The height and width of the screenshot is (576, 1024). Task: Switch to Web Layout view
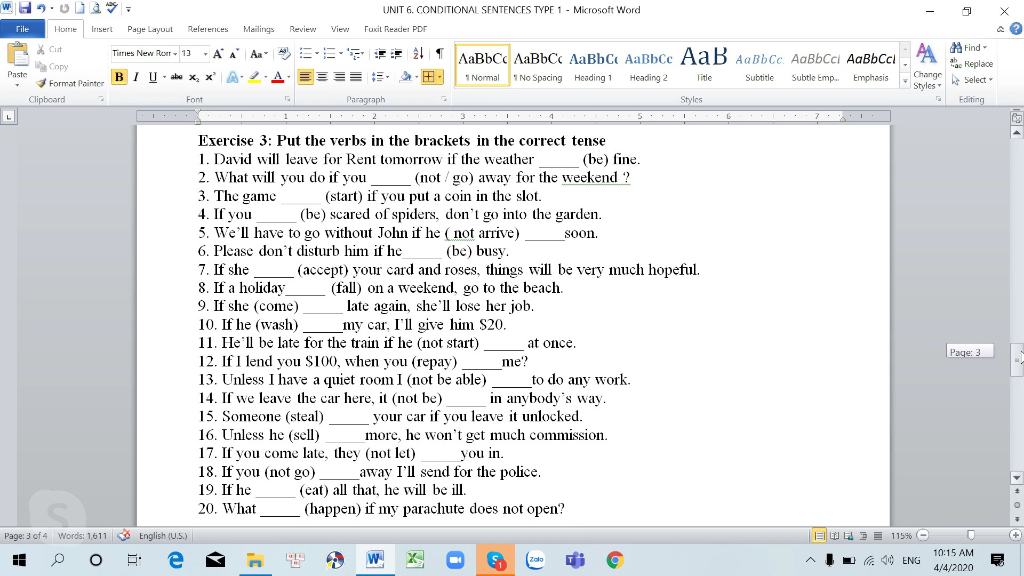(x=848, y=536)
